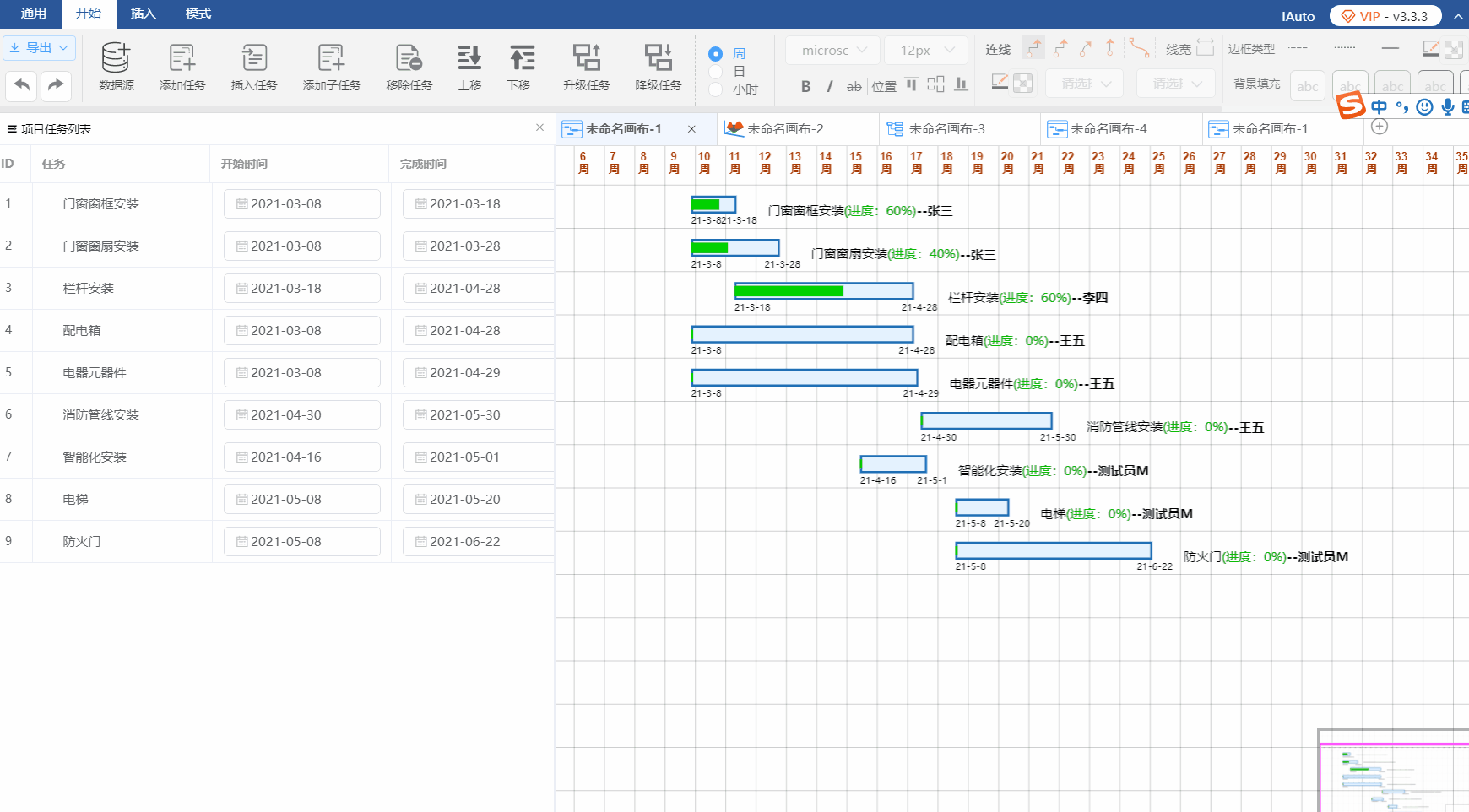Click the undo arrow button
The image size is (1469, 812).
pos(22,85)
